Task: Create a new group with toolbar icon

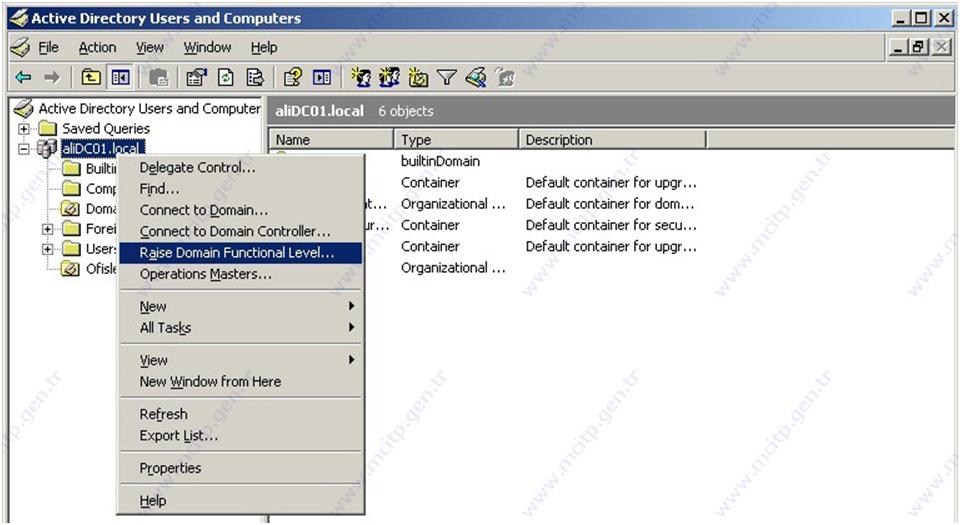Action: click(x=389, y=77)
